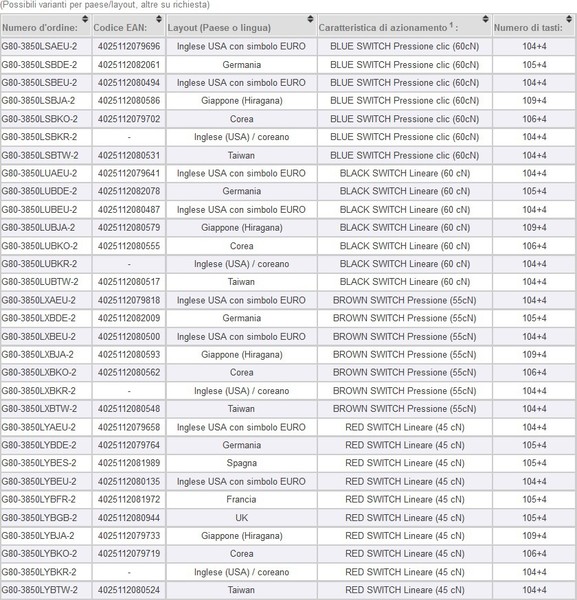Click Taiwan in the G80-3850LXBTW-2 row
The image size is (577, 600).
tap(241, 409)
